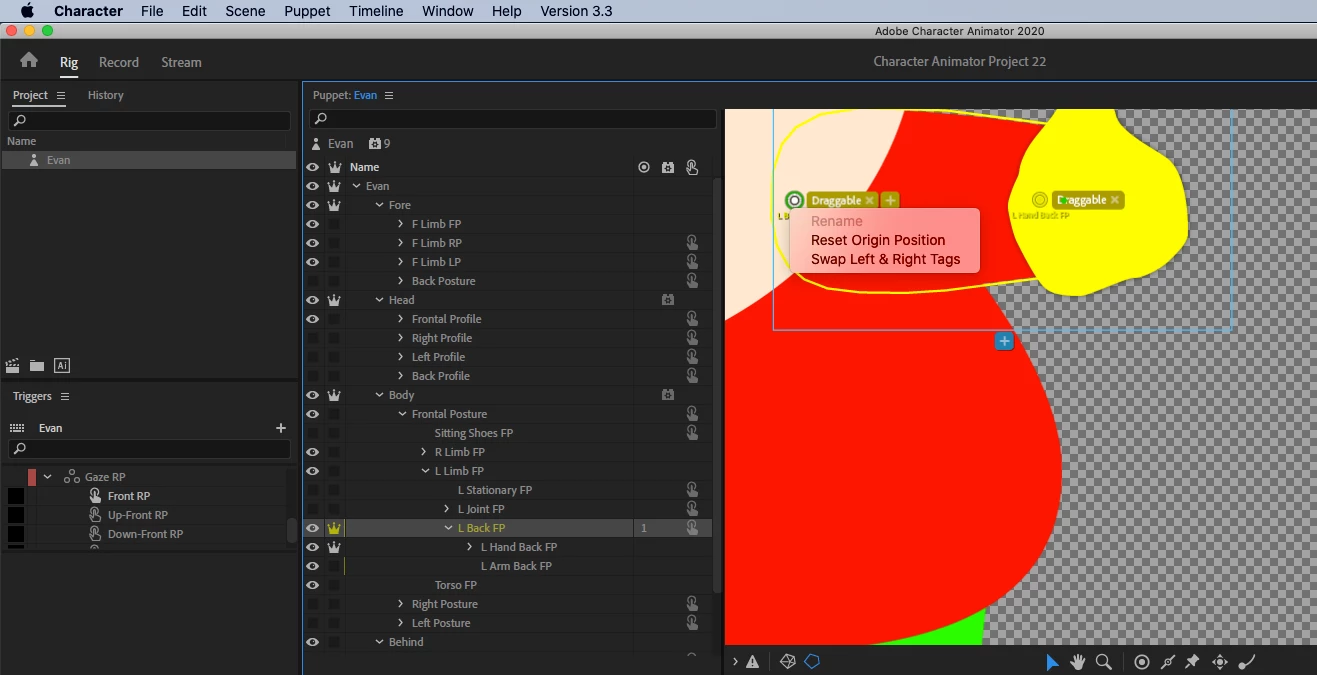
Task: Switch to the Stream workspace
Action: click(x=181, y=62)
